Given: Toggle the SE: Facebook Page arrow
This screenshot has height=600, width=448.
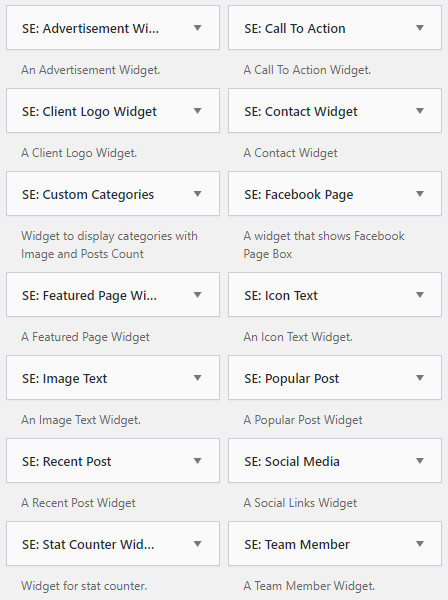Looking at the screenshot, I should tap(420, 194).
